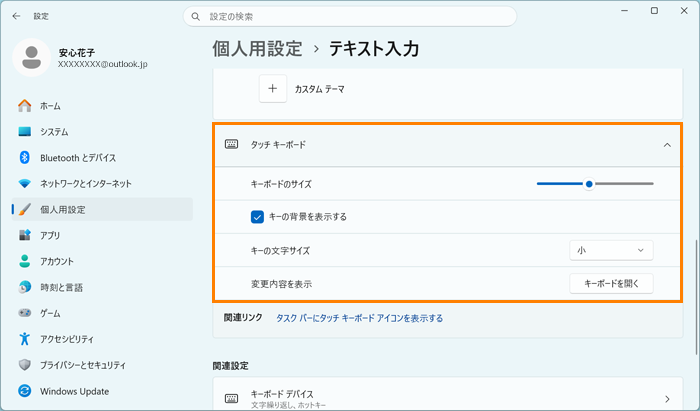Click the アプリ icon in sidebar

click(x=25, y=235)
